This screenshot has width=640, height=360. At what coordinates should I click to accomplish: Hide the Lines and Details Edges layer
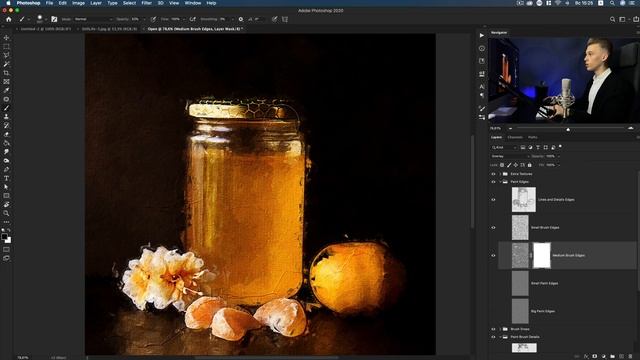(x=493, y=200)
